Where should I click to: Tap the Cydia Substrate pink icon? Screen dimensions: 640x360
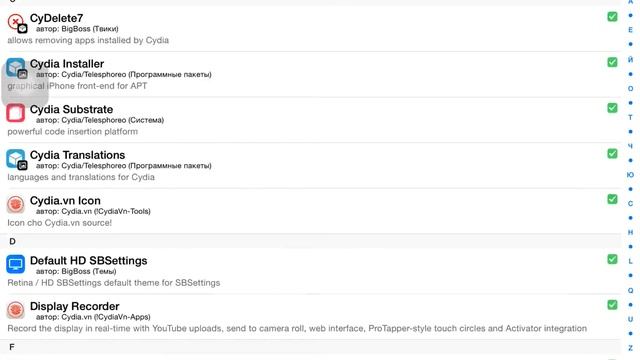click(x=16, y=113)
